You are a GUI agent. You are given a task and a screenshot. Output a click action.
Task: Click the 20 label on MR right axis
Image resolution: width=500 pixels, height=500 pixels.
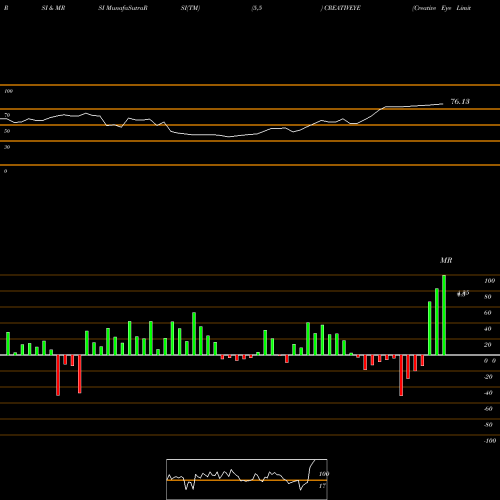click(488, 345)
